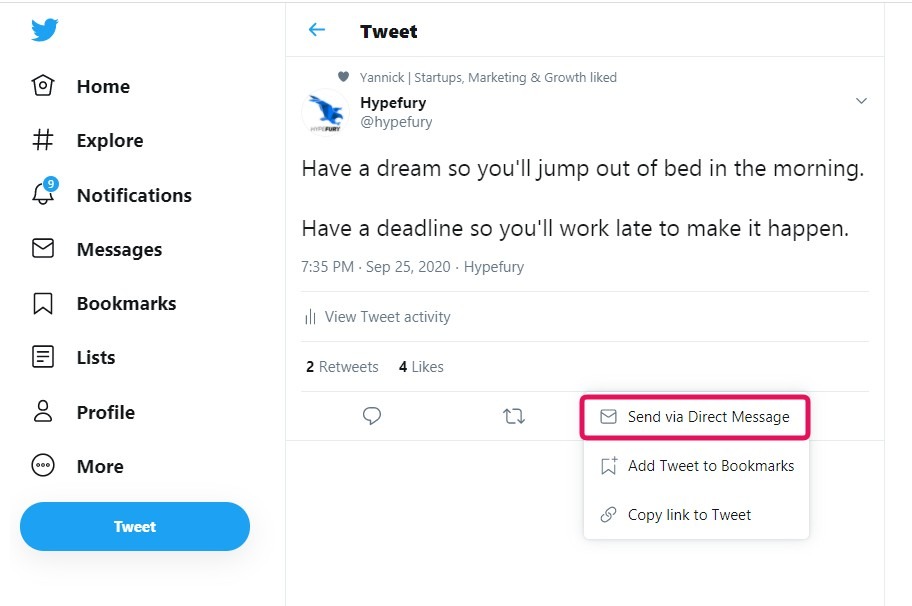912x606 pixels.
Task: Open the More menu in sidebar
Action: click(43, 466)
